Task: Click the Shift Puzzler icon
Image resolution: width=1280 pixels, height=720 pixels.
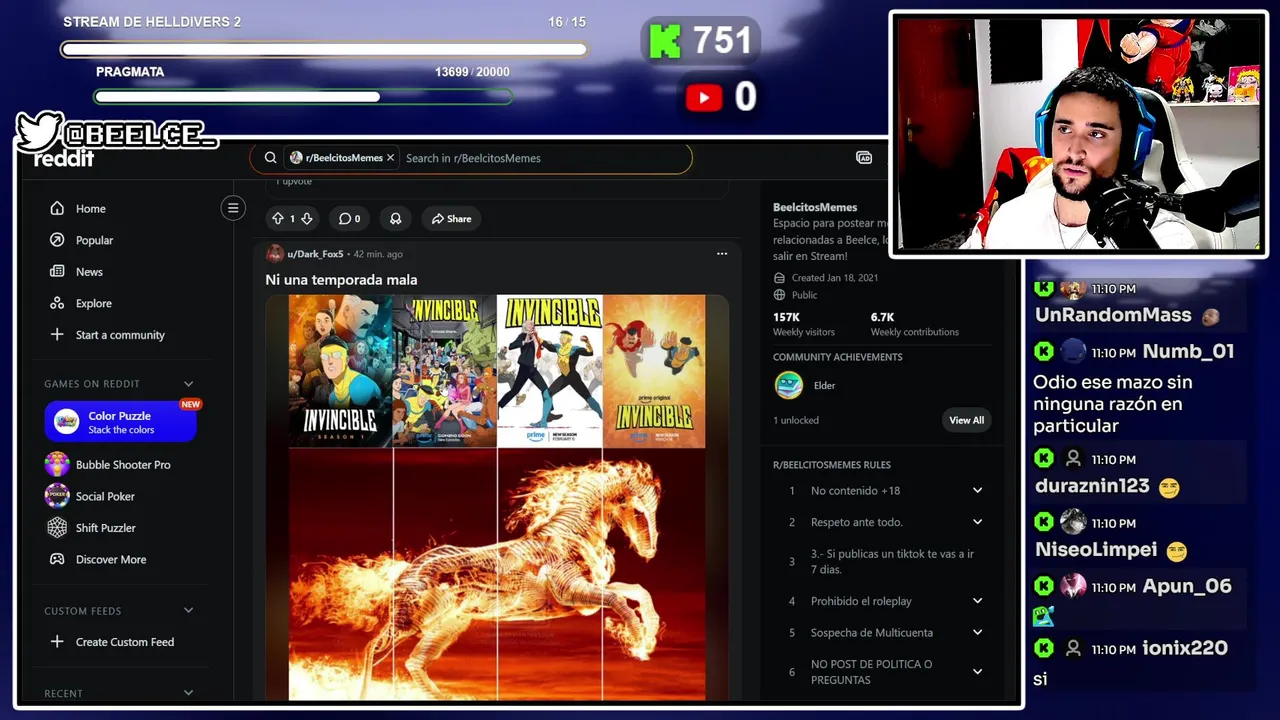Action: [57, 528]
